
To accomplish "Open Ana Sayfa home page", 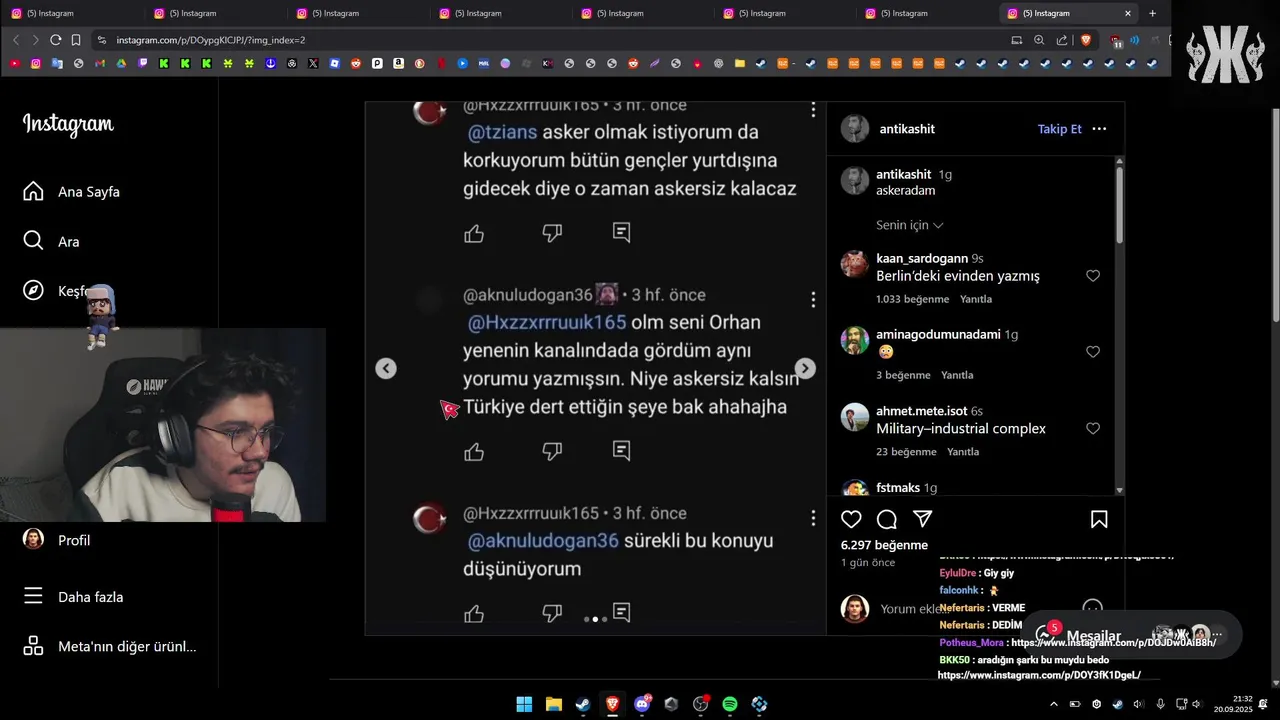I will [72, 191].
